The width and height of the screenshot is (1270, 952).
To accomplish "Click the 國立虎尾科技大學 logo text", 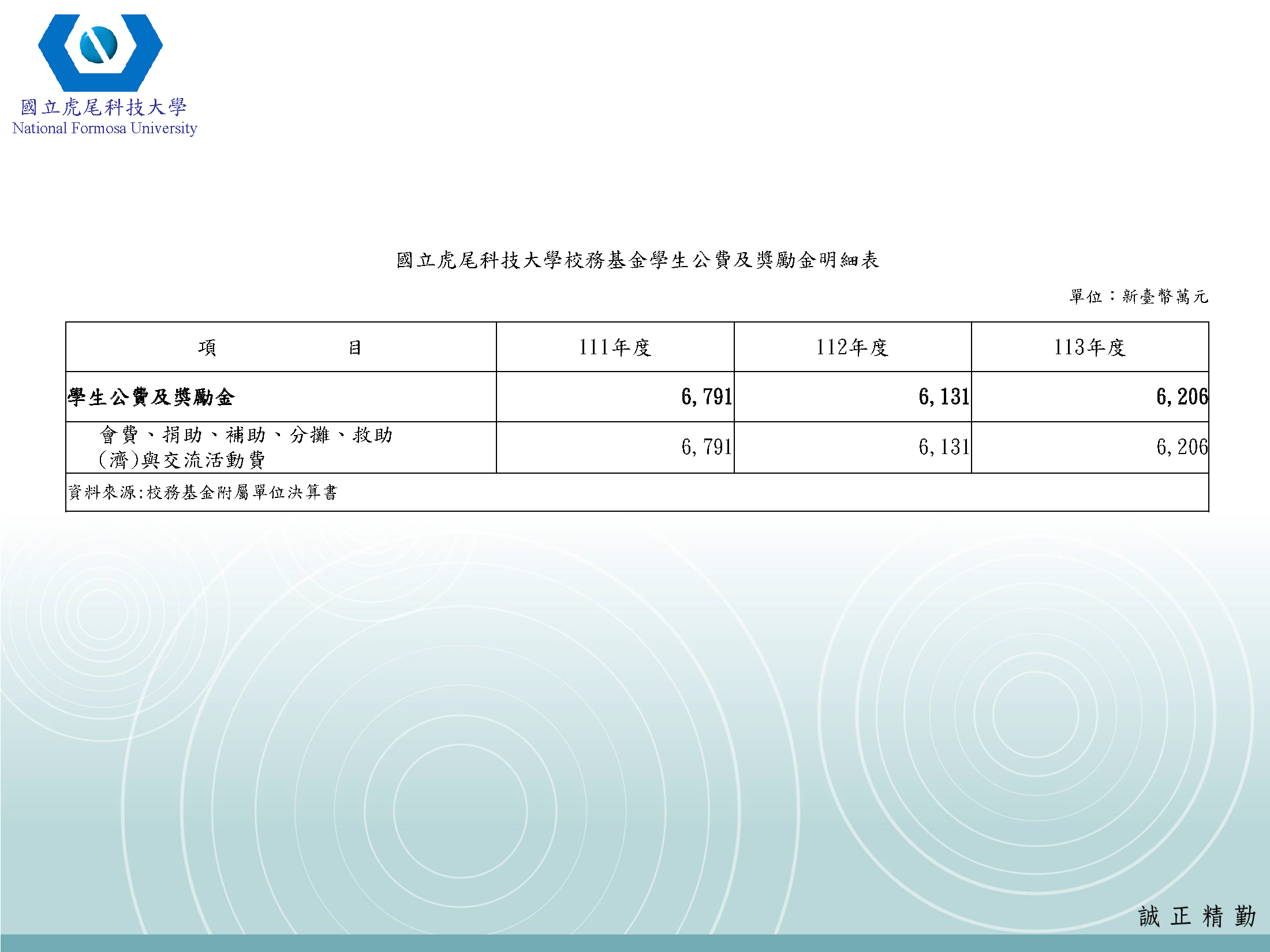I will click(x=104, y=106).
